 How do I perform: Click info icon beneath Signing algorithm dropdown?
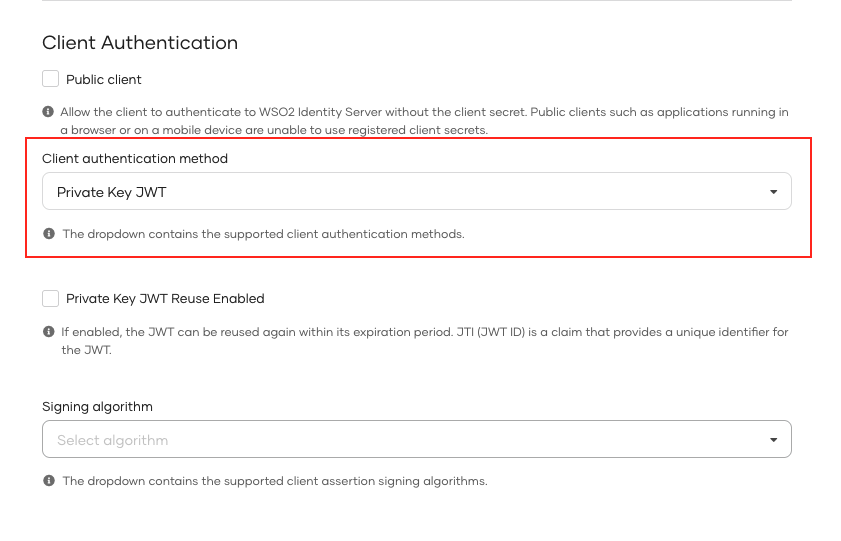click(x=48, y=481)
